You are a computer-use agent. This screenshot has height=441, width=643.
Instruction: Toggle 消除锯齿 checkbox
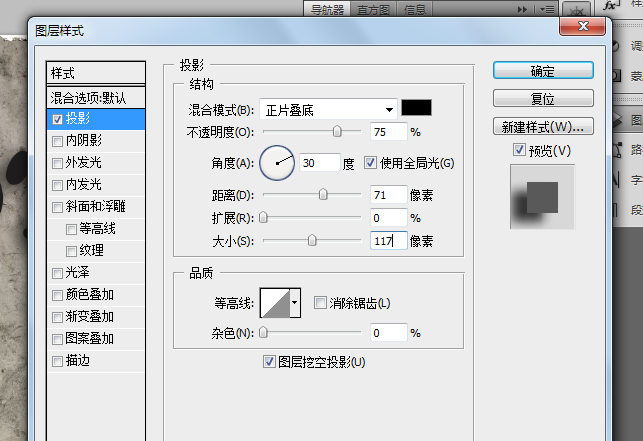[320, 303]
